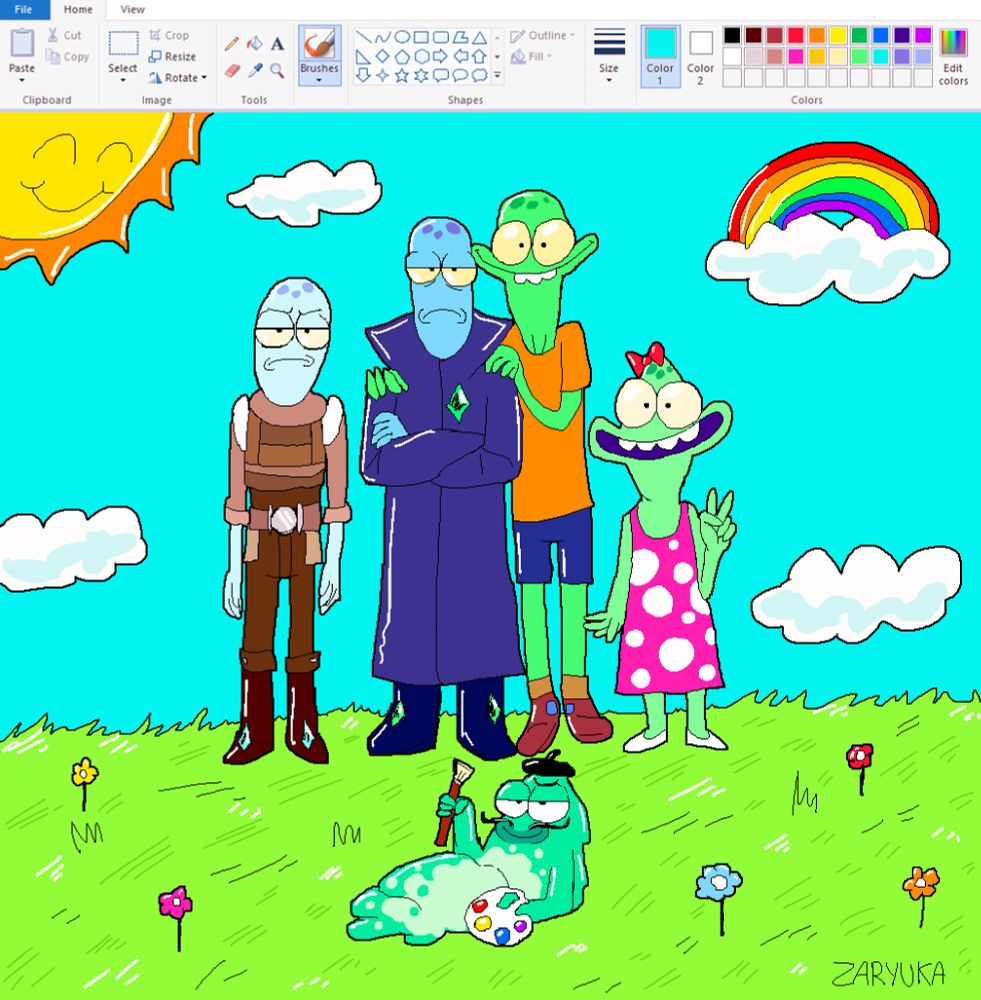Choose the Five-point star shape

click(x=402, y=76)
